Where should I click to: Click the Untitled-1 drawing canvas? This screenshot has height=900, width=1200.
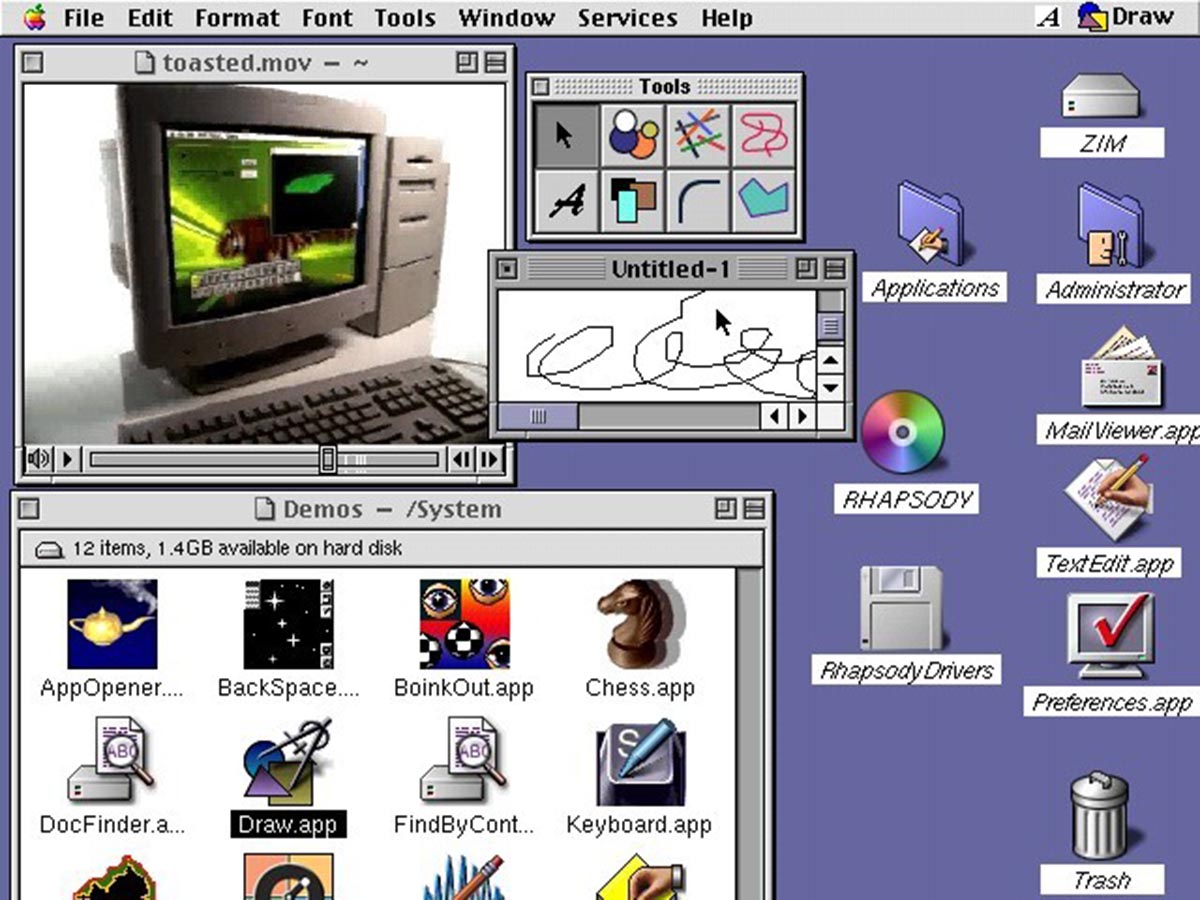pyautogui.click(x=657, y=346)
